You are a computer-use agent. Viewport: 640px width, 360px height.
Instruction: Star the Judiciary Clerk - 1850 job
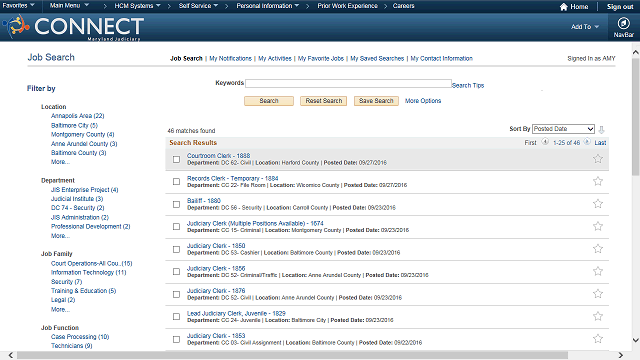coord(598,249)
